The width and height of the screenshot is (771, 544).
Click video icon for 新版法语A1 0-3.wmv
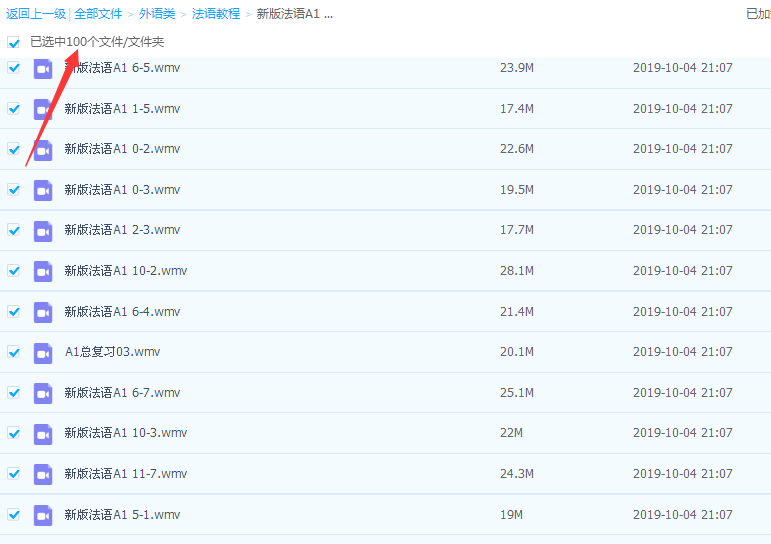pos(43,190)
